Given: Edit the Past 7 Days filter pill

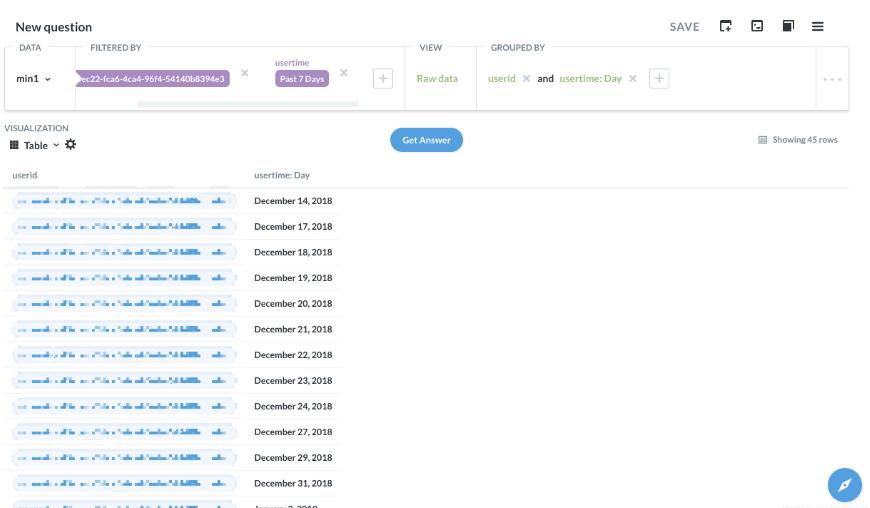Looking at the screenshot, I should (x=301, y=79).
